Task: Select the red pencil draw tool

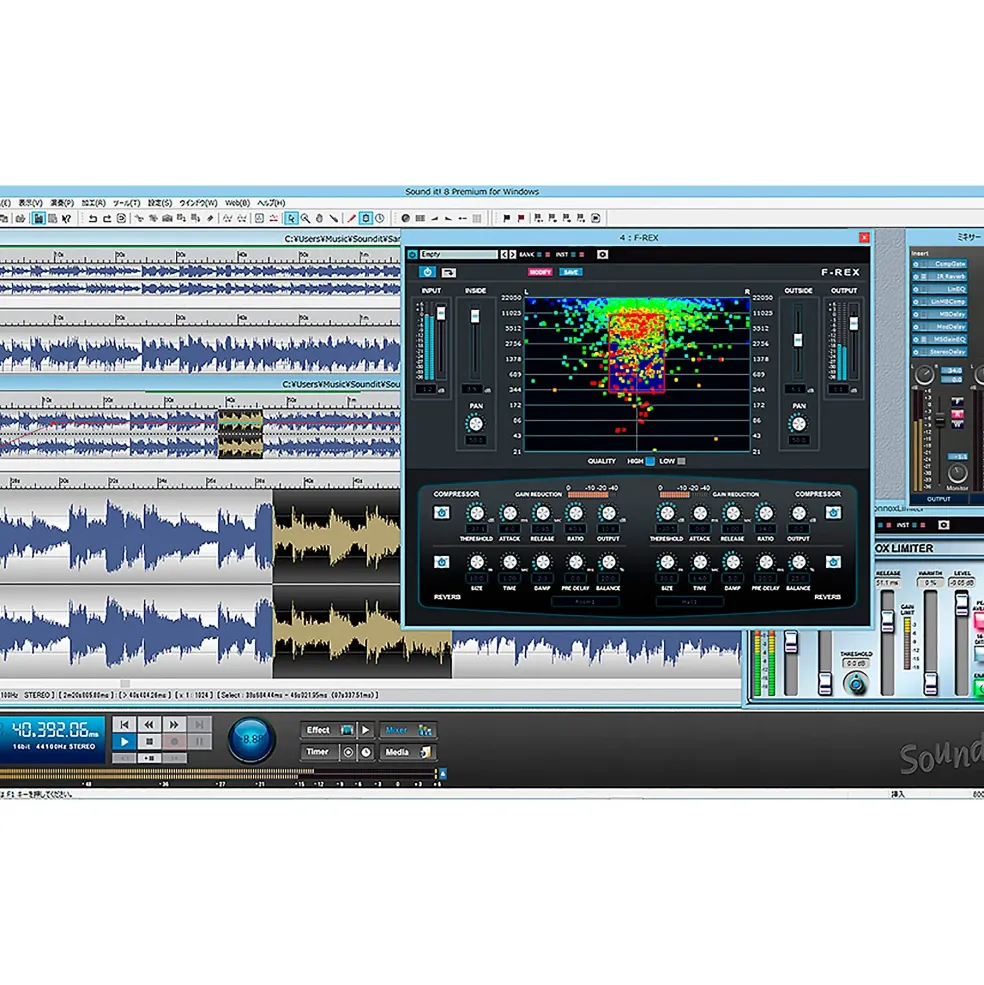Action: [351, 219]
